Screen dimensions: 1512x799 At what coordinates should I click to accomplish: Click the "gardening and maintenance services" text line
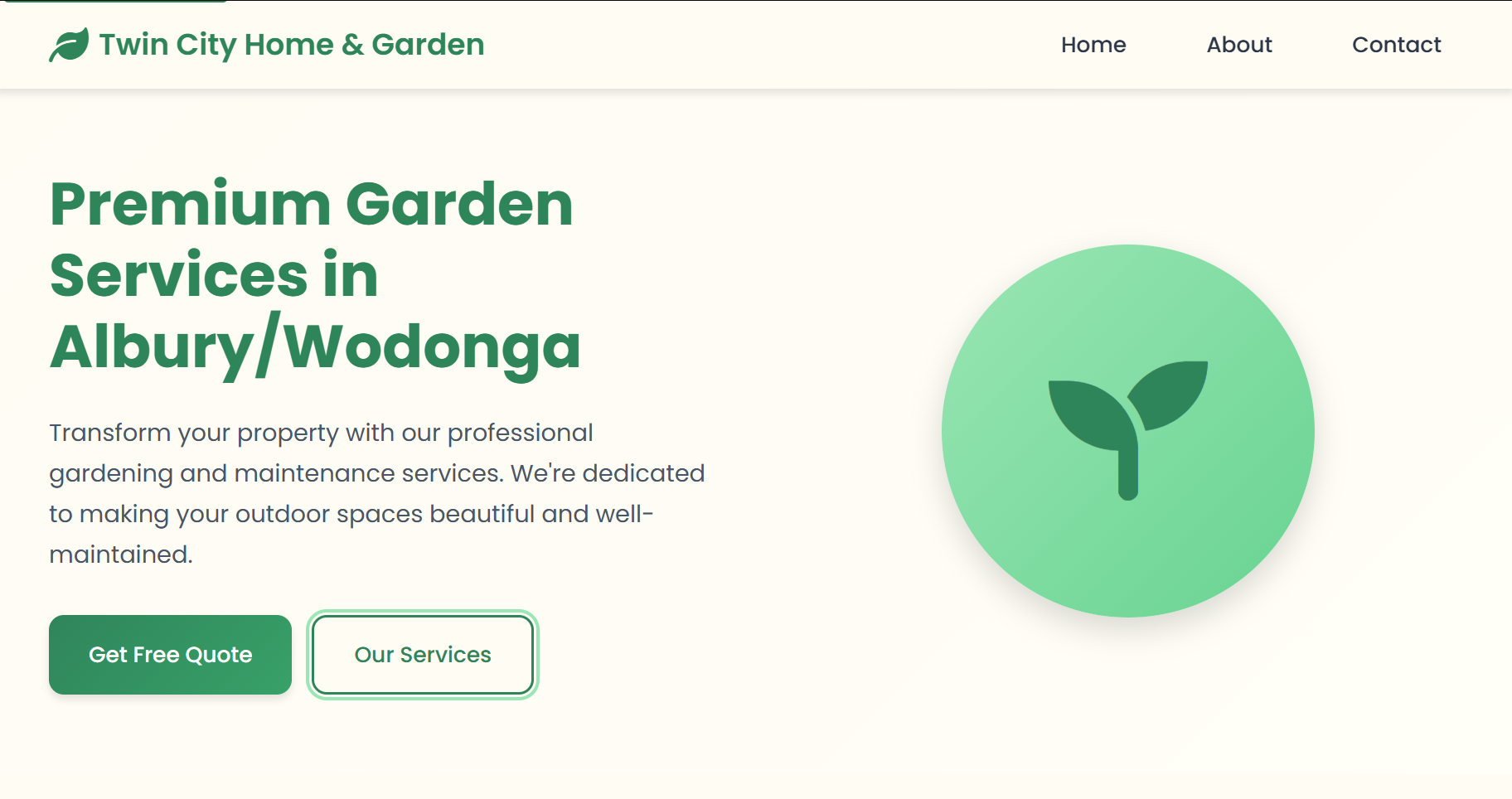376,473
